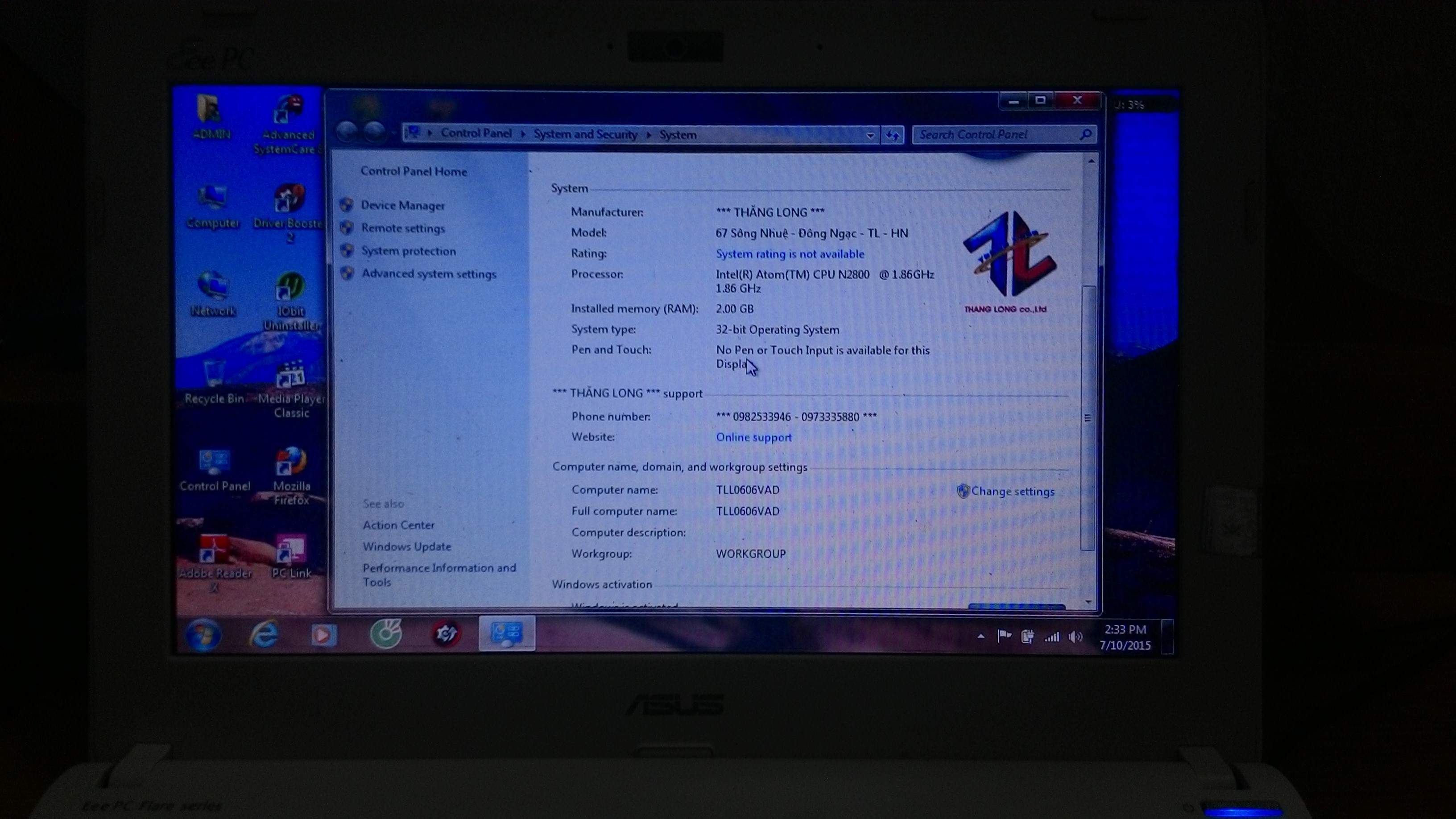The height and width of the screenshot is (819, 1456).
Task: Click the power battery tray icon
Action: point(1028,637)
